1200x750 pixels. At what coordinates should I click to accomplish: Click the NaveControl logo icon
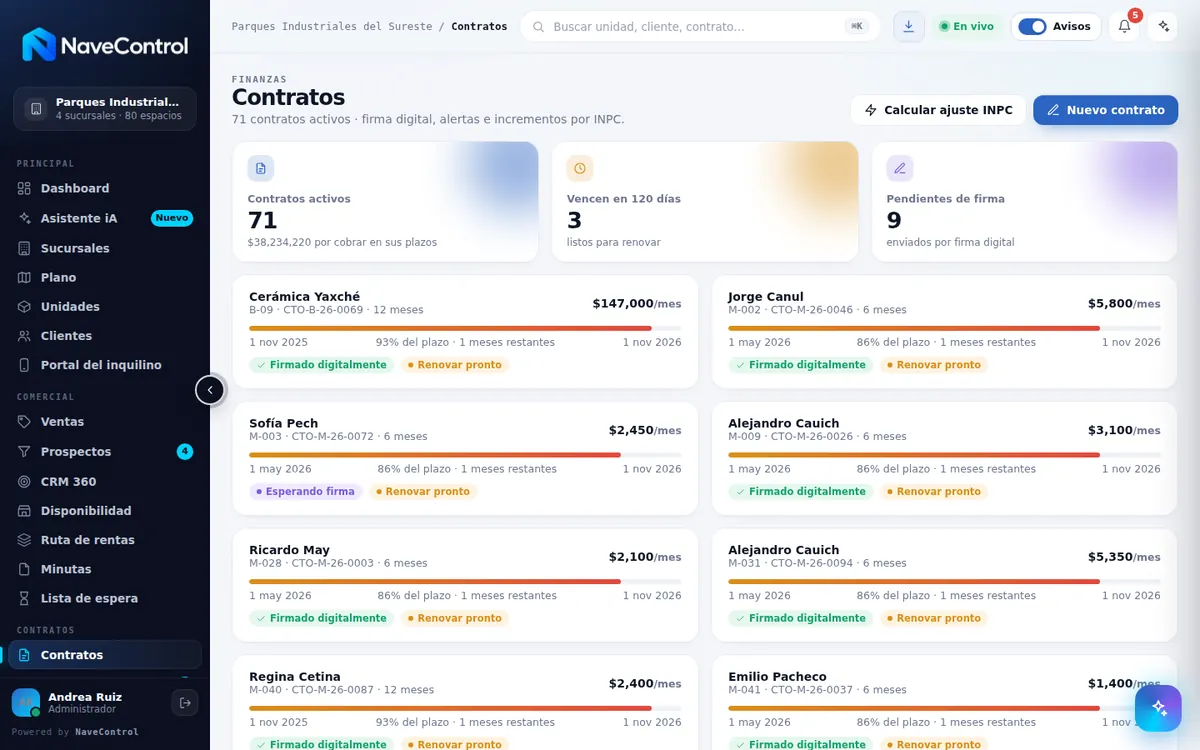pyautogui.click(x=39, y=45)
